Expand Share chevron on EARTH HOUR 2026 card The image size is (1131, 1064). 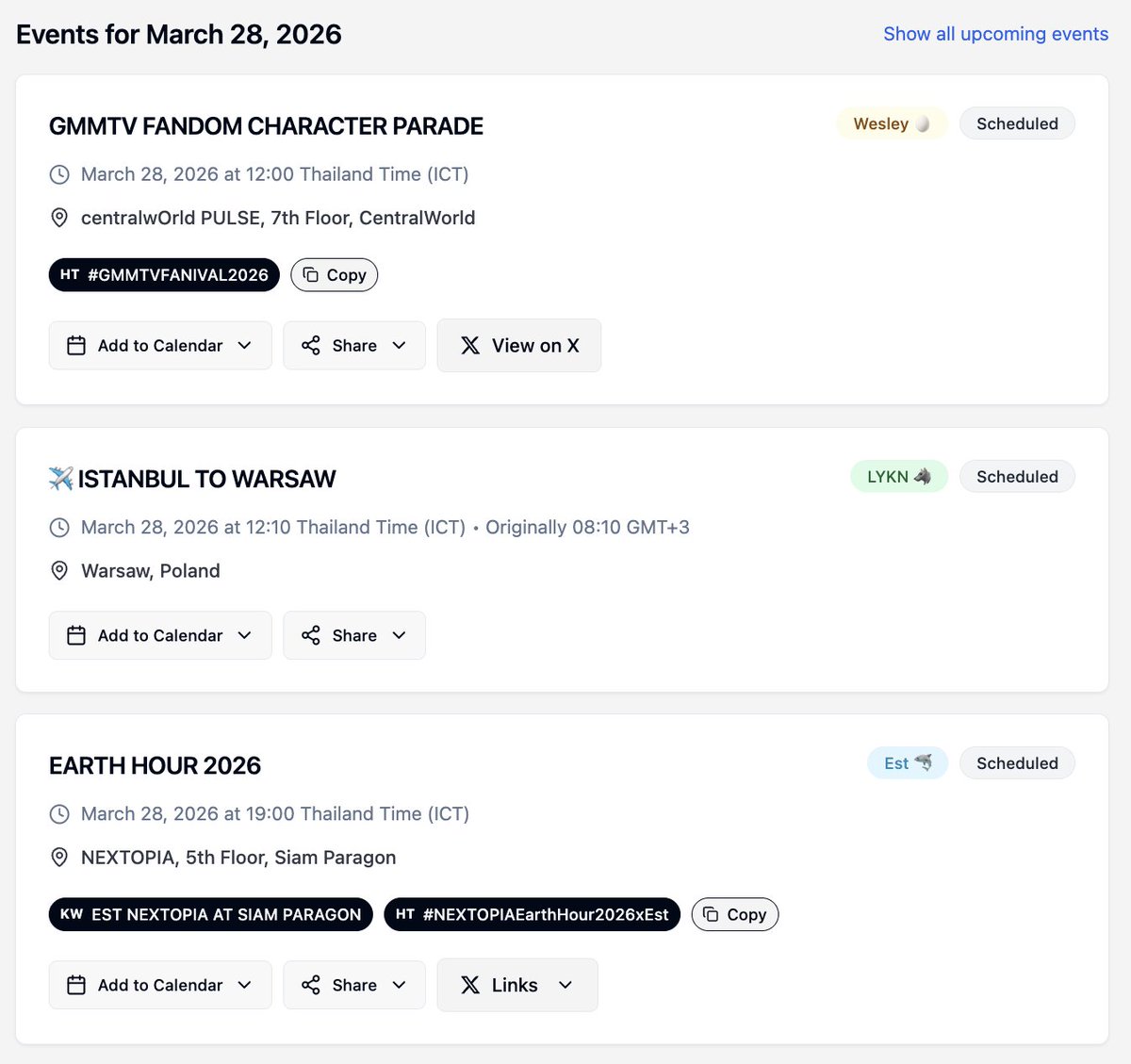tap(400, 986)
